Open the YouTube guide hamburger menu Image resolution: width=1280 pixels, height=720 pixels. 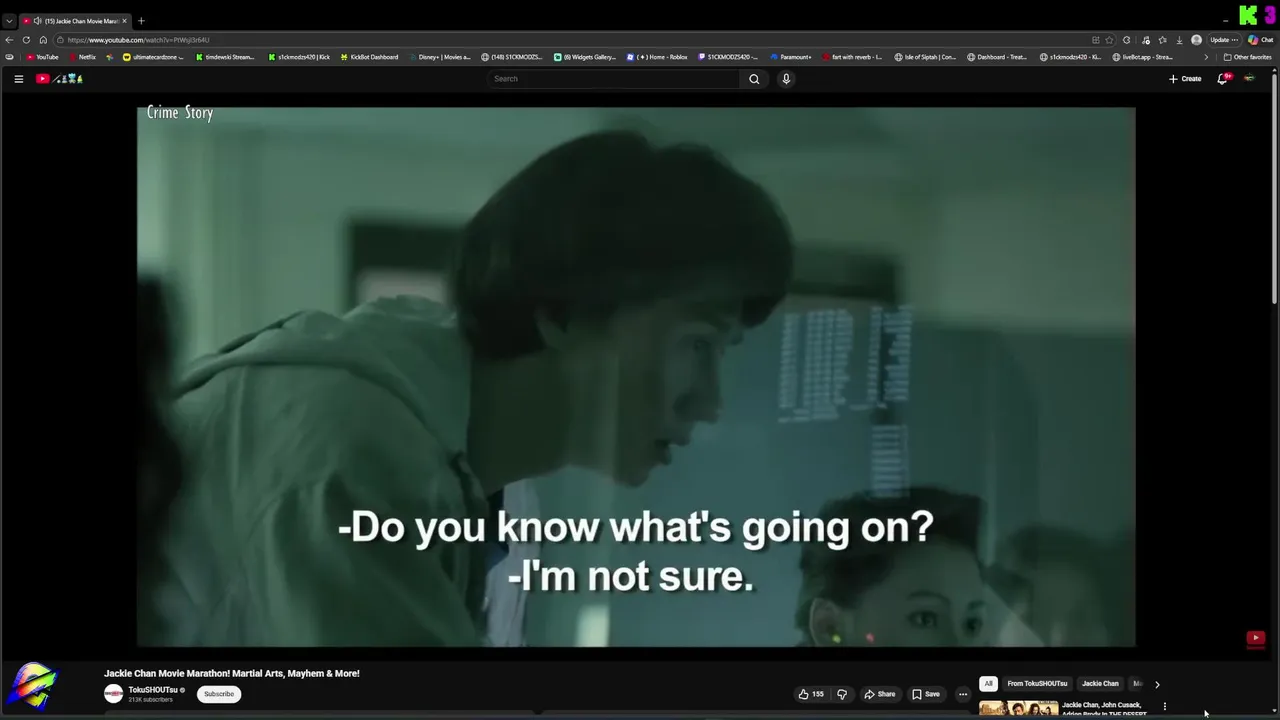pyautogui.click(x=18, y=79)
